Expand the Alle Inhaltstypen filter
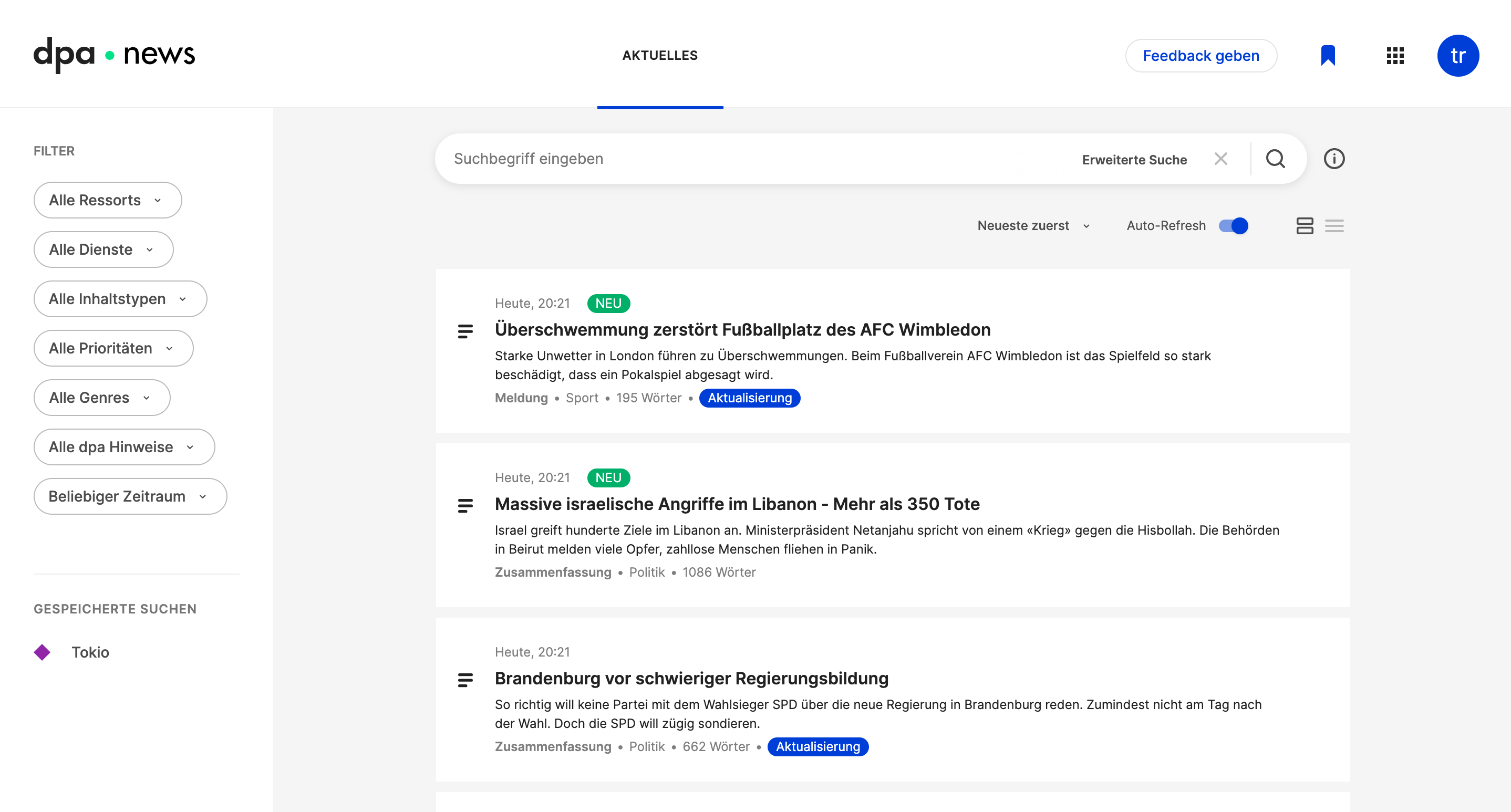This screenshot has height=812, width=1511. point(120,298)
